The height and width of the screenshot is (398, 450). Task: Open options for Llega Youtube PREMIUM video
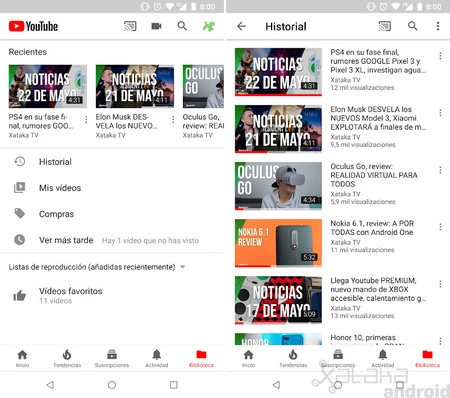(440, 284)
